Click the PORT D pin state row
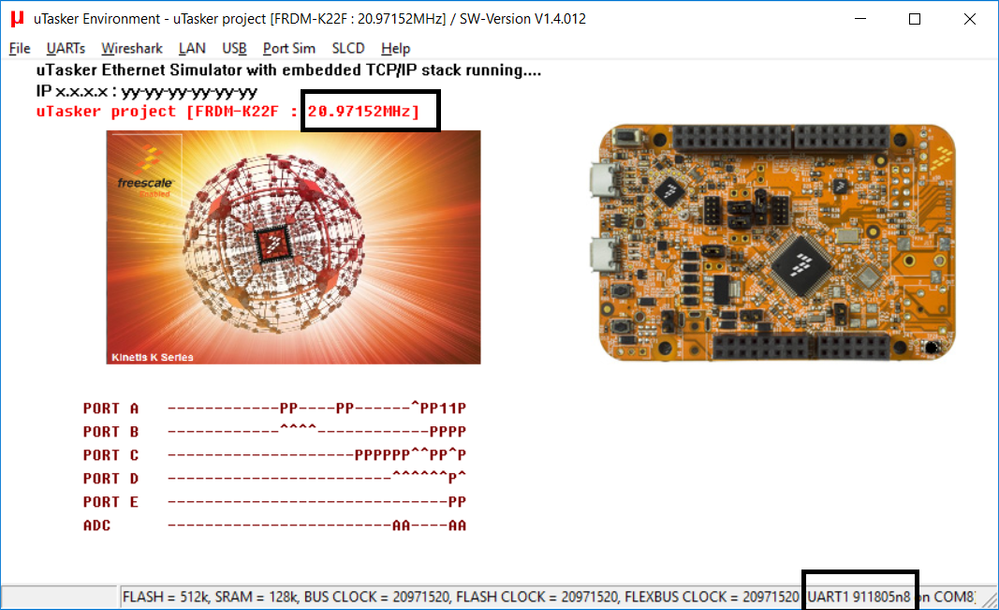 tap(275, 478)
